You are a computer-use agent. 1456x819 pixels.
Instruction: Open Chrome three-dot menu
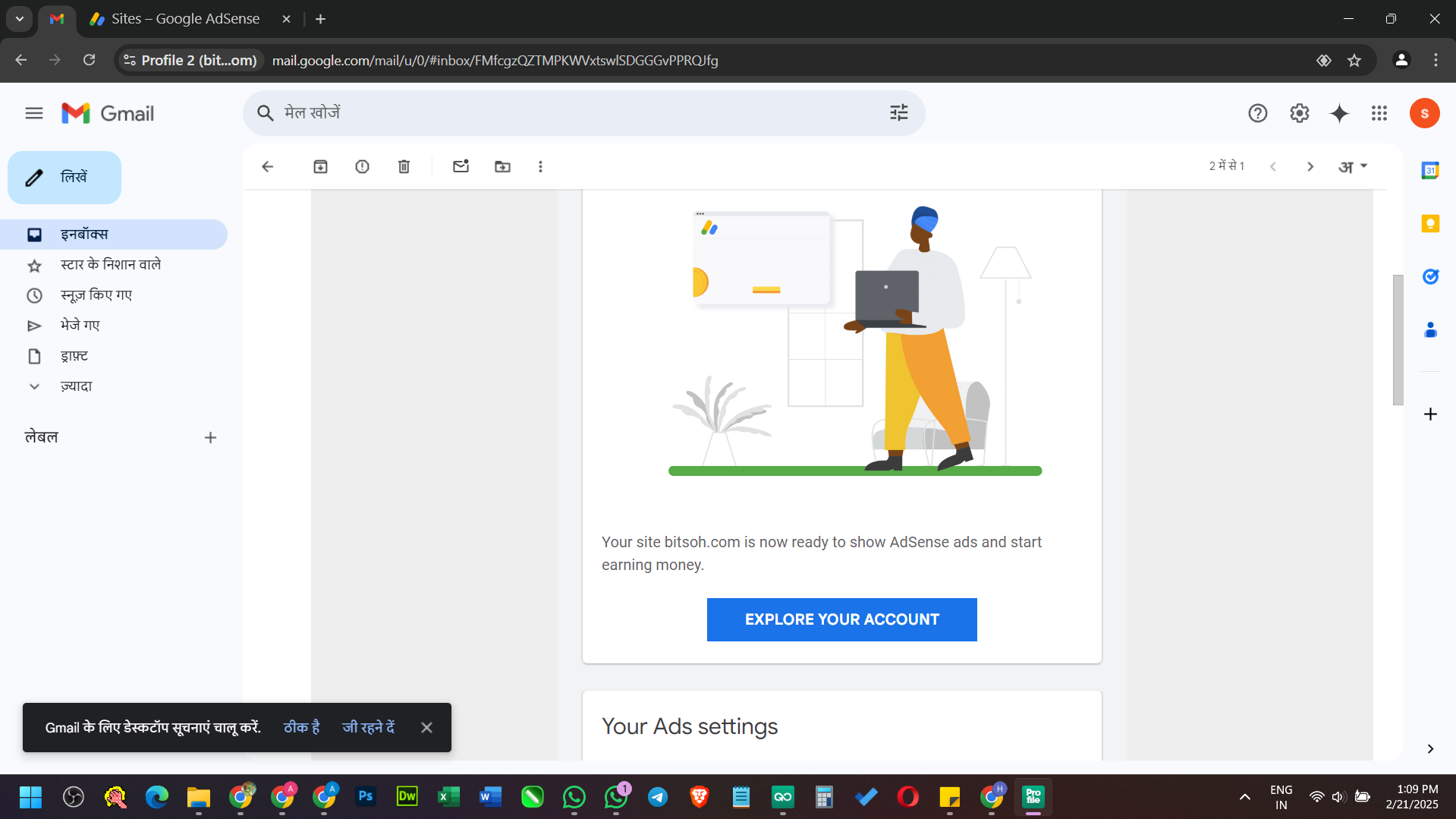point(1436,60)
